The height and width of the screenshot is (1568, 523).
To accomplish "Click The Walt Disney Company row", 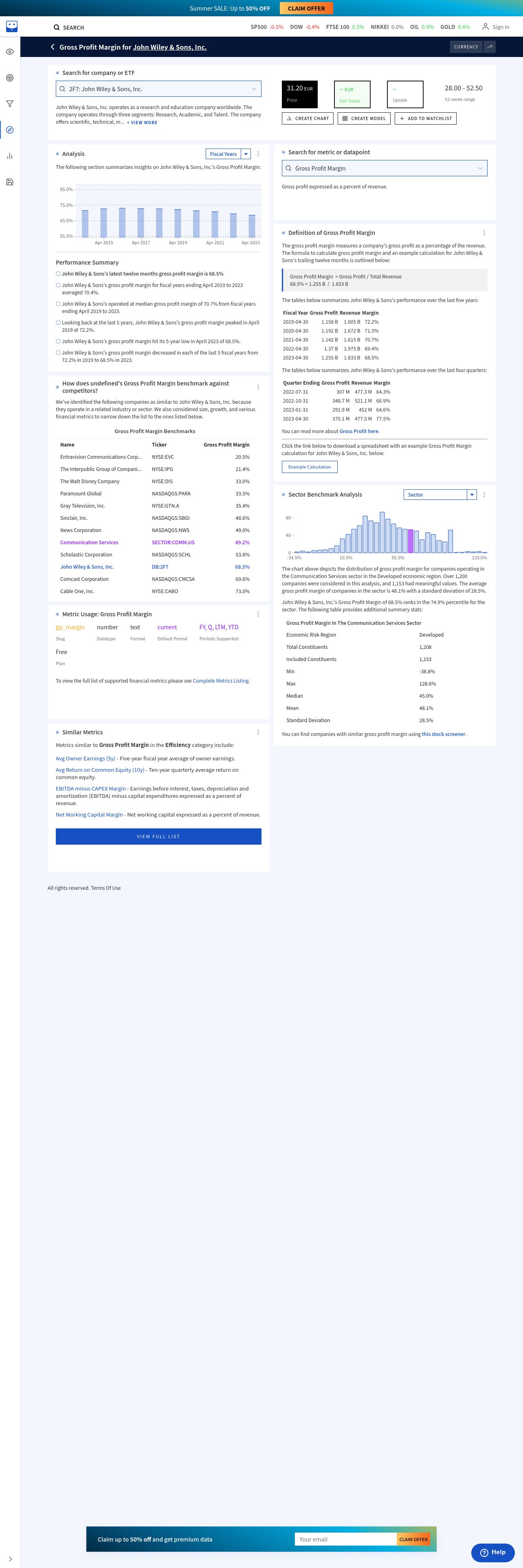I will 155,482.
